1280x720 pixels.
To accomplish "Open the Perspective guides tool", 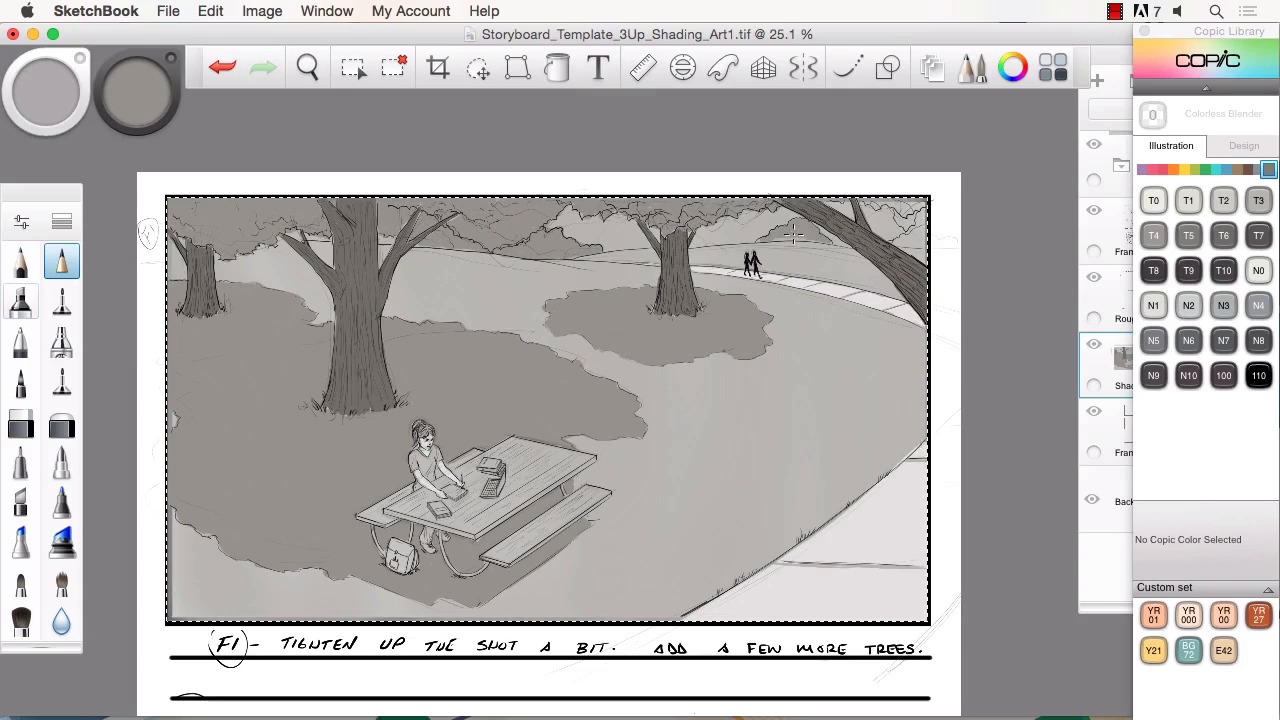I will click(763, 67).
